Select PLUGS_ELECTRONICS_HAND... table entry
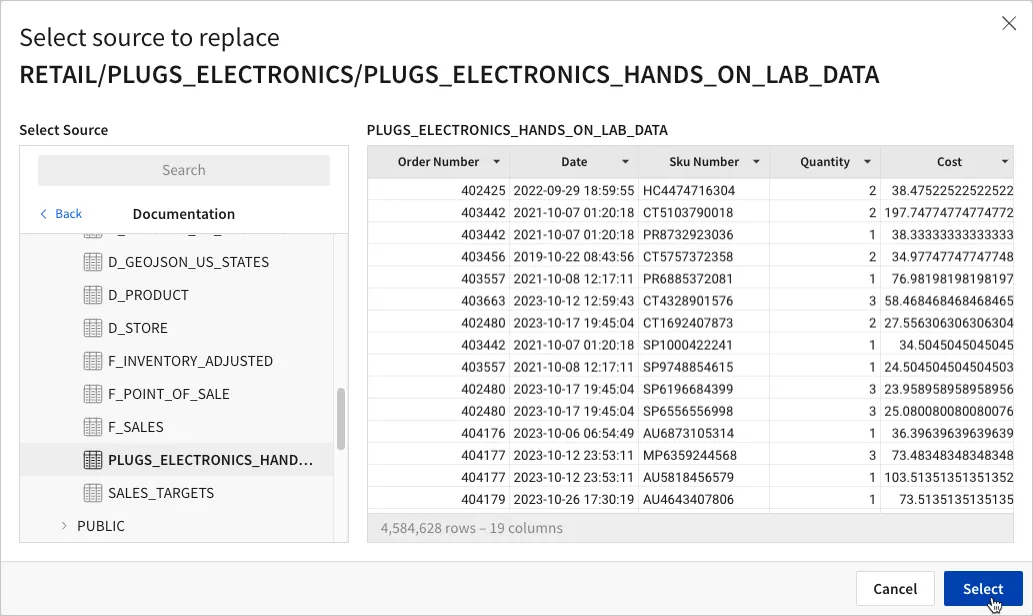The width and height of the screenshot is (1033, 616). (177, 460)
